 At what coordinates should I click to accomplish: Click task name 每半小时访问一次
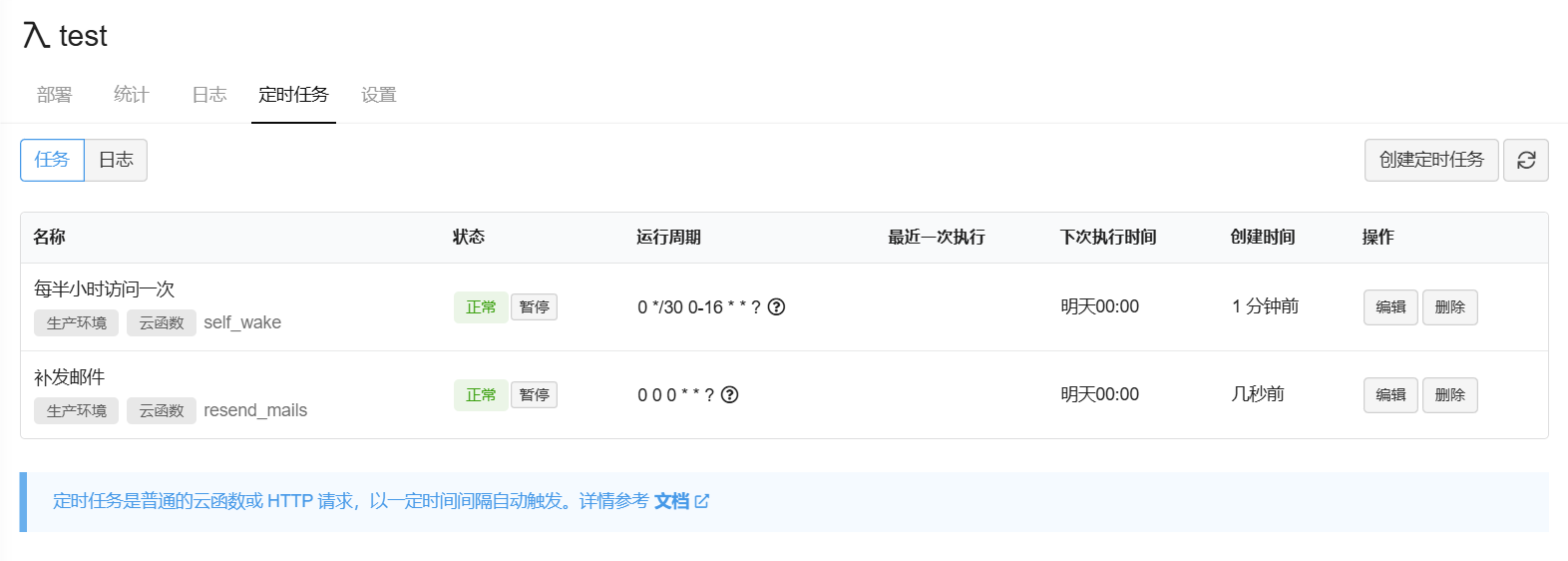[104, 288]
